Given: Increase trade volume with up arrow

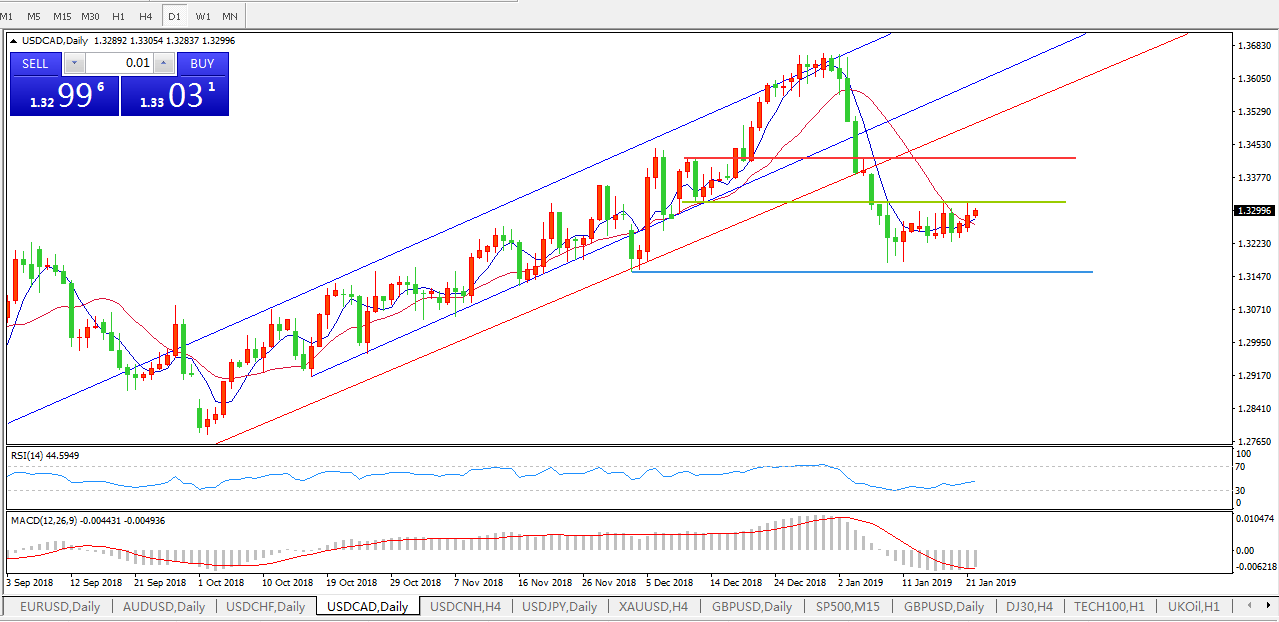Looking at the screenshot, I should point(164,63).
